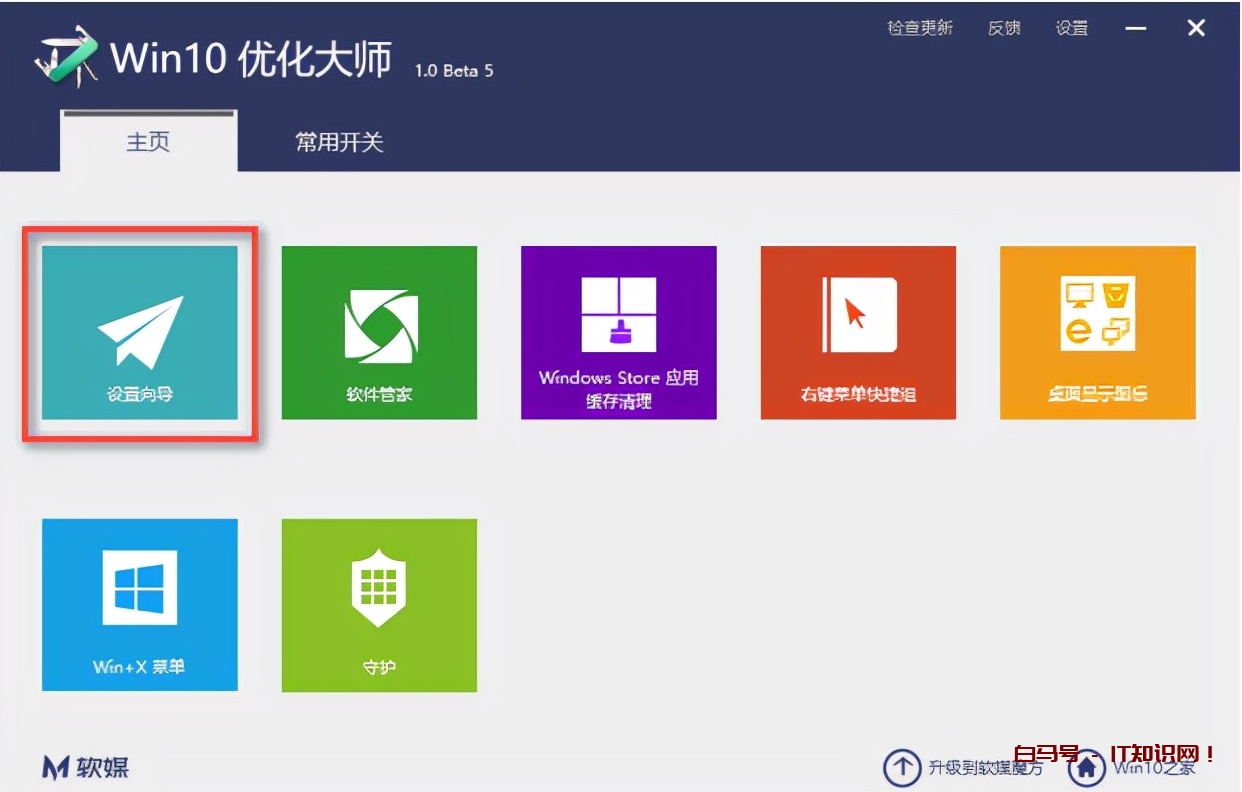Click the up-arrow circle upgrade icon
The width and height of the screenshot is (1242, 792).
902,768
